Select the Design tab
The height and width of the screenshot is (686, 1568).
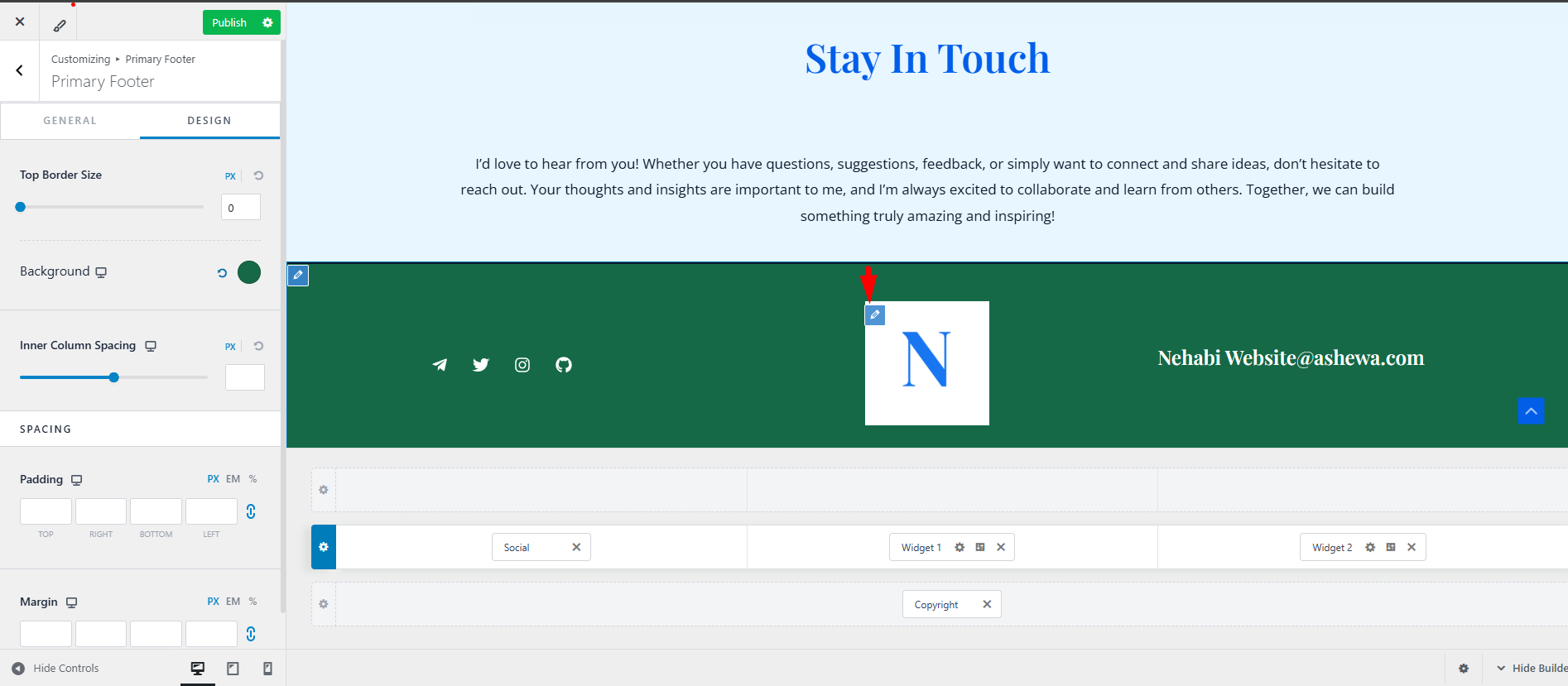209,121
